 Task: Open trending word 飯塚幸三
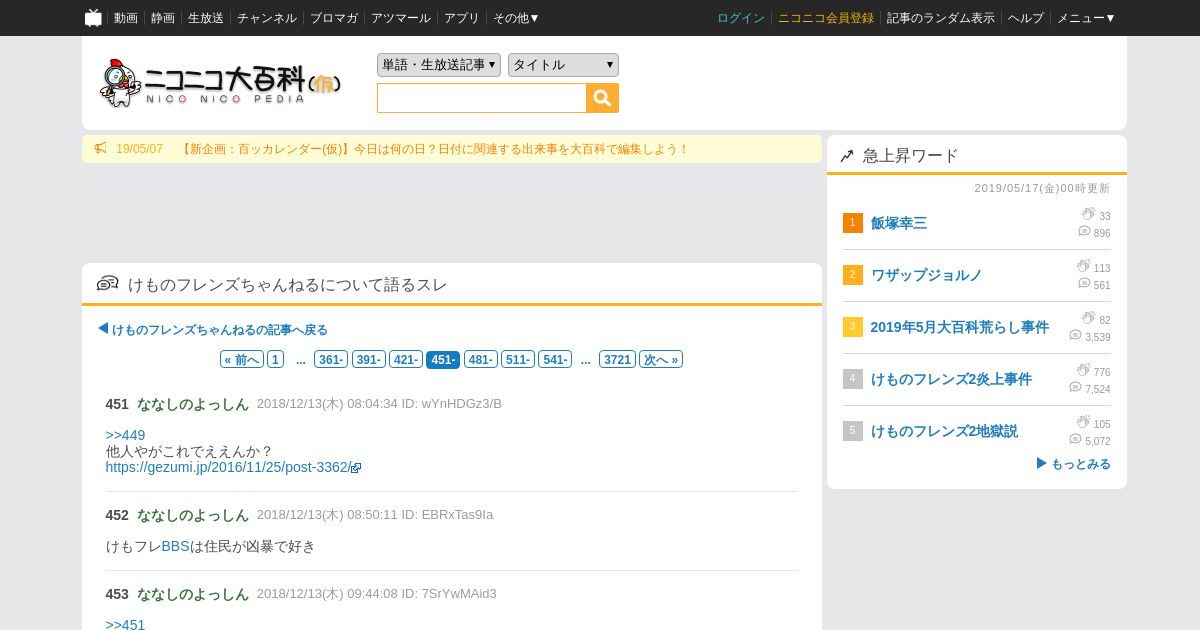pos(899,223)
